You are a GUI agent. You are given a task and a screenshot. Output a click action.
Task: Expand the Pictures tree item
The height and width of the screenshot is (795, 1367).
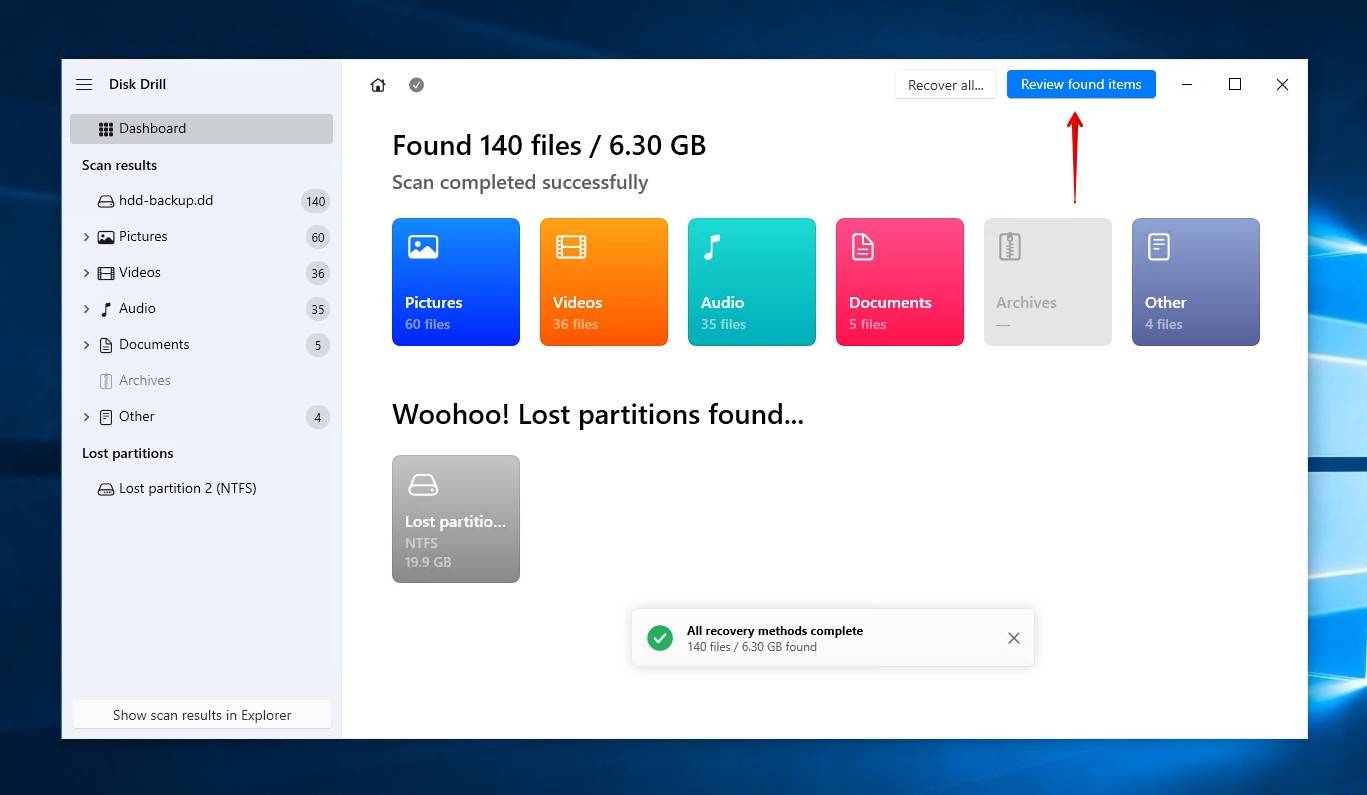pos(87,237)
